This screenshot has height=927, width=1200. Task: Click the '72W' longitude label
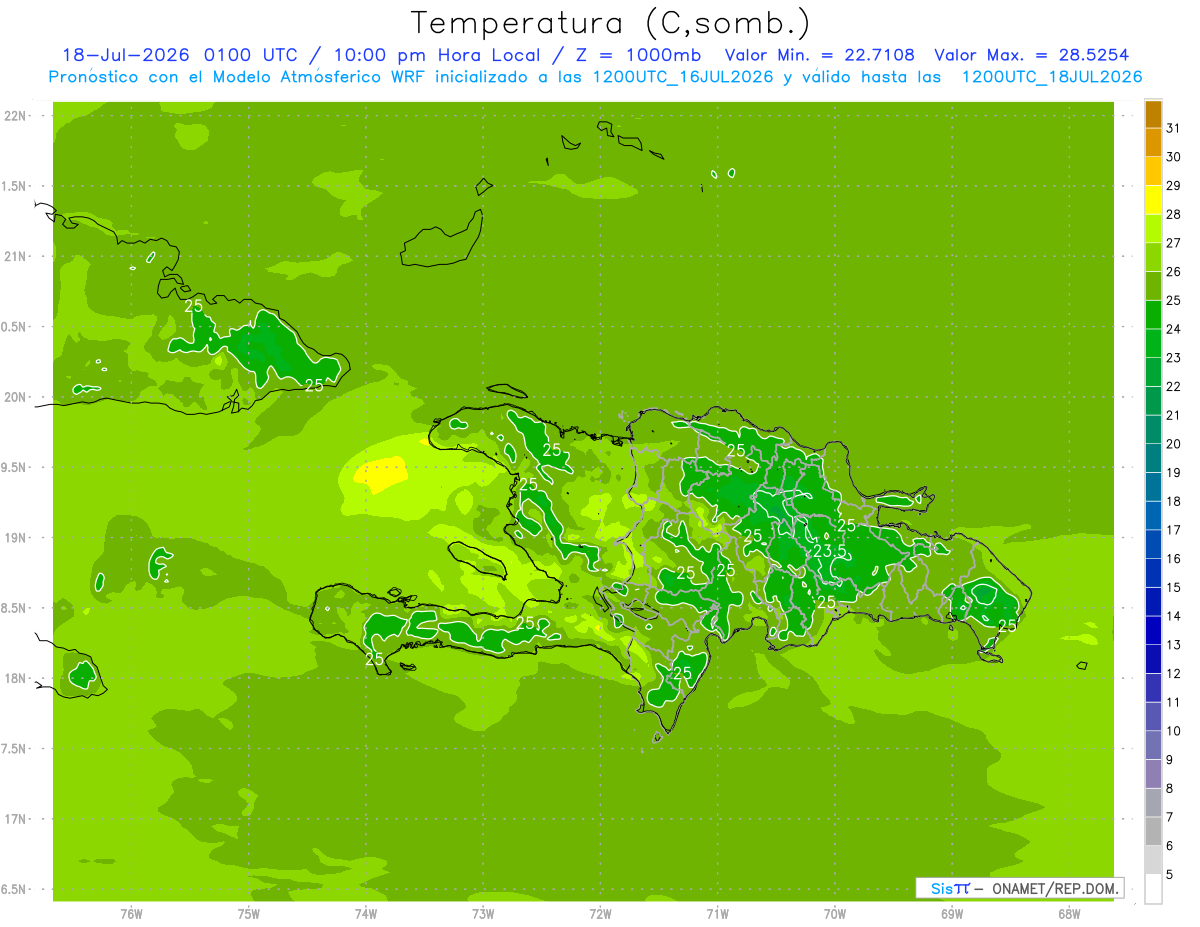point(601,914)
